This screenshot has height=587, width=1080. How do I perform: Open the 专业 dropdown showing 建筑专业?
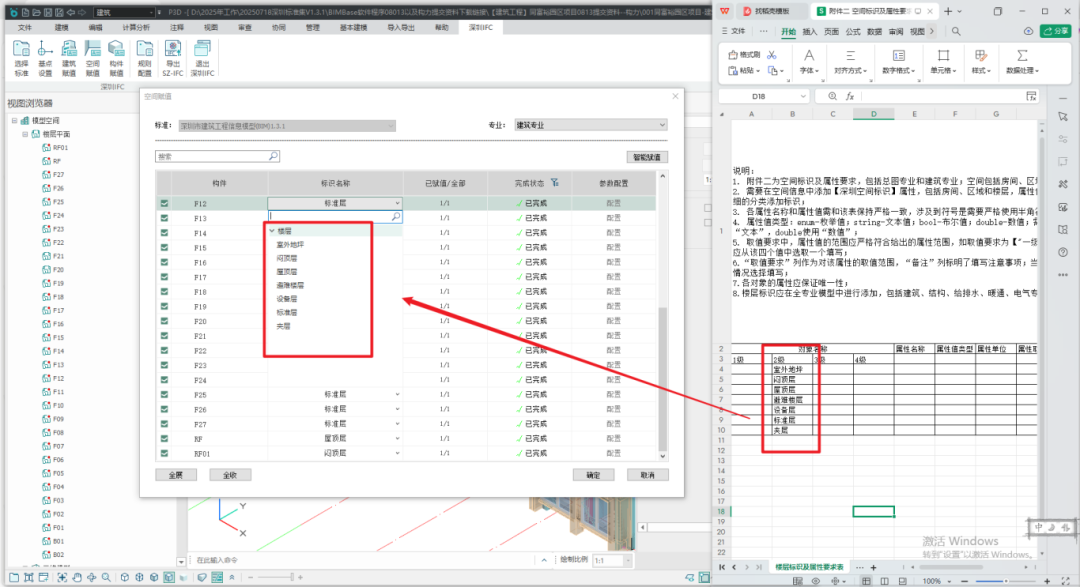pos(589,125)
